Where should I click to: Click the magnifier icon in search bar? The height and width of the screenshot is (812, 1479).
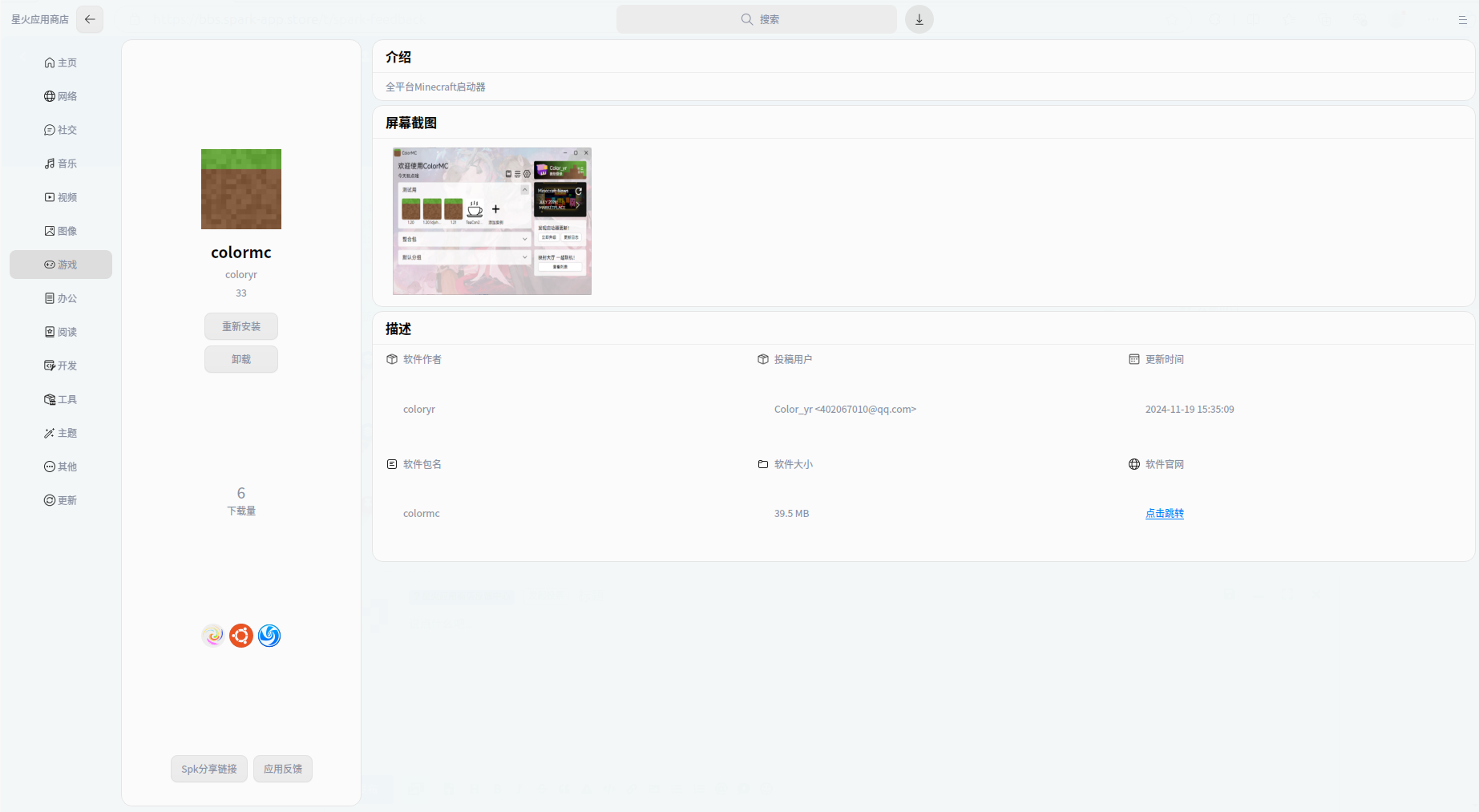pos(747,19)
